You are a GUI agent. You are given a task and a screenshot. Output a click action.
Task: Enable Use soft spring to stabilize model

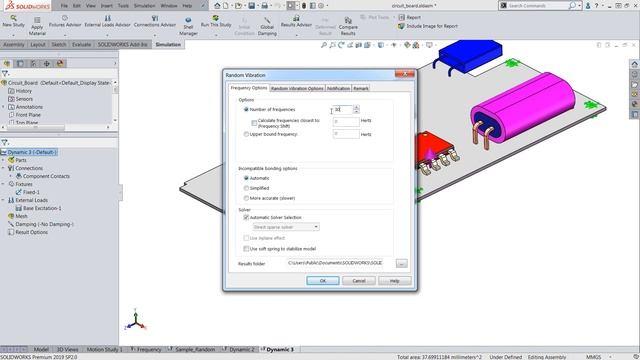pos(246,249)
